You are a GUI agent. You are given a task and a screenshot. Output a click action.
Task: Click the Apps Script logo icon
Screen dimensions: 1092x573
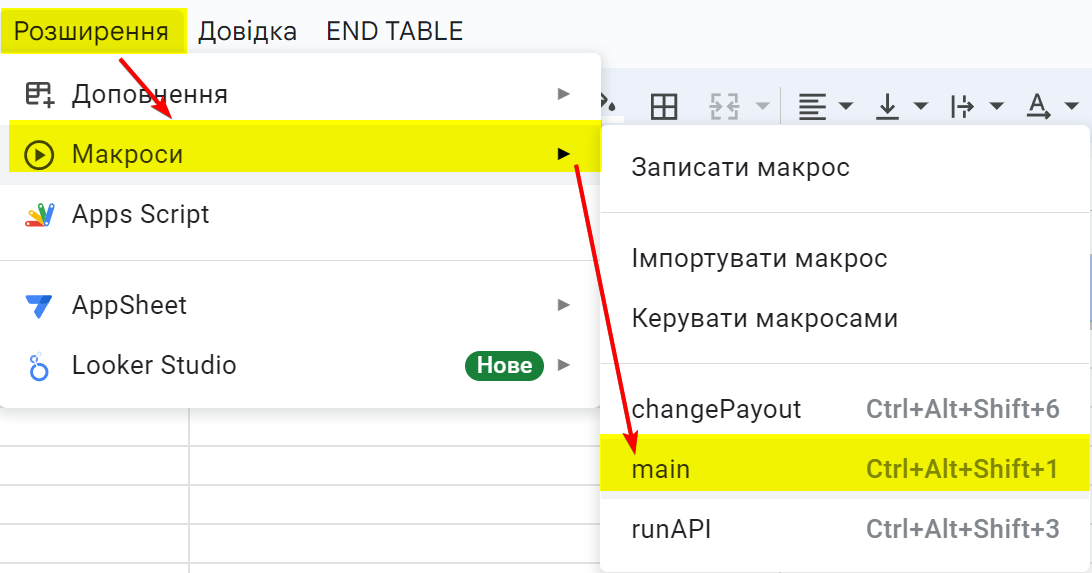pyautogui.click(x=39, y=215)
